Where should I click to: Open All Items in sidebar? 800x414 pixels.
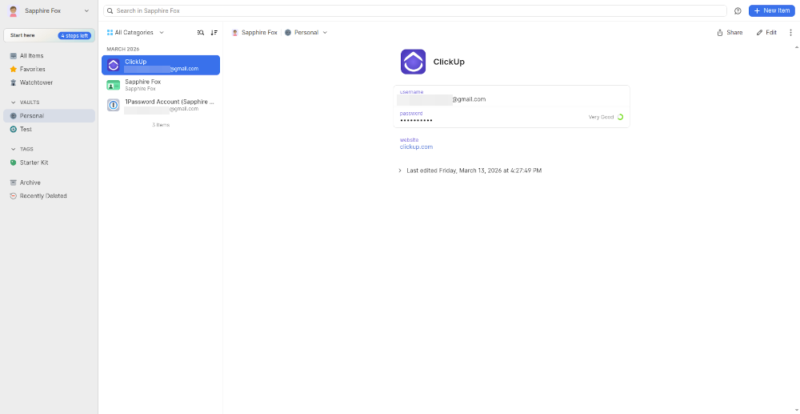49,56
